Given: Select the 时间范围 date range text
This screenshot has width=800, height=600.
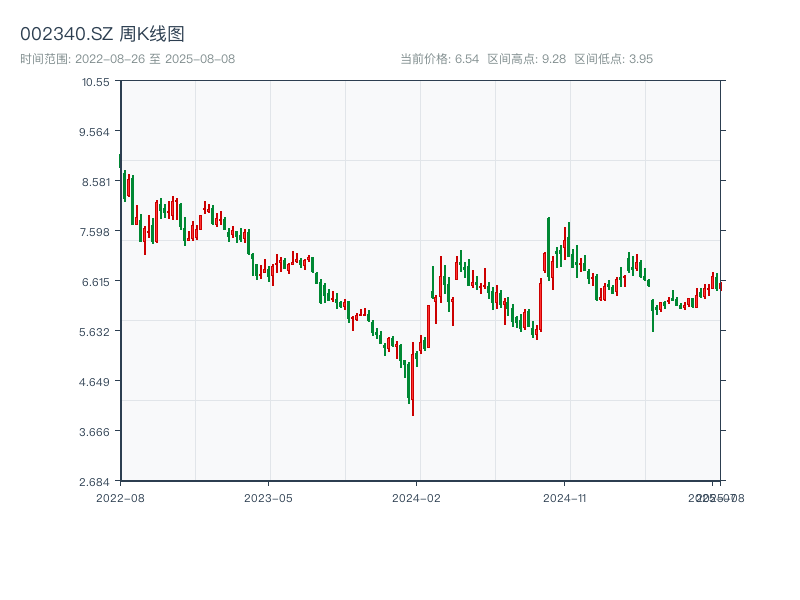Looking at the screenshot, I should coord(127,59).
